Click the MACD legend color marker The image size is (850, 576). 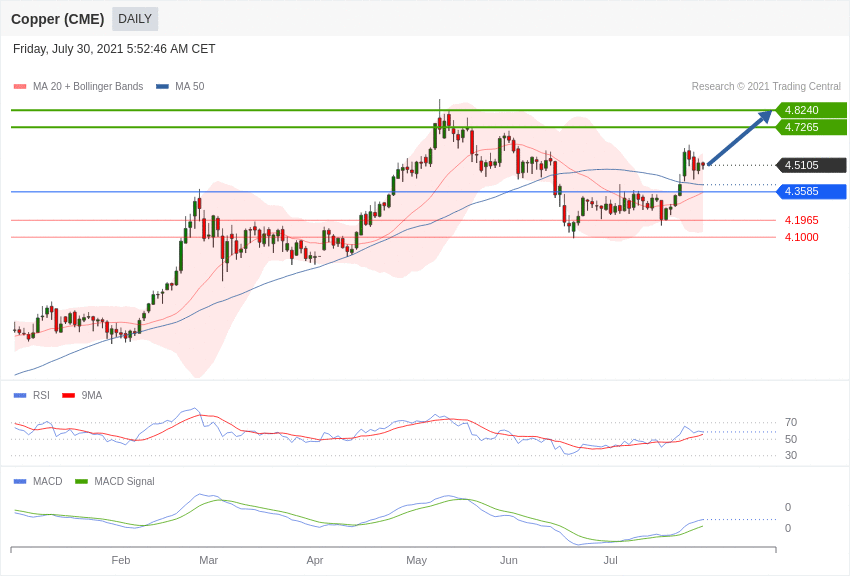[20, 481]
